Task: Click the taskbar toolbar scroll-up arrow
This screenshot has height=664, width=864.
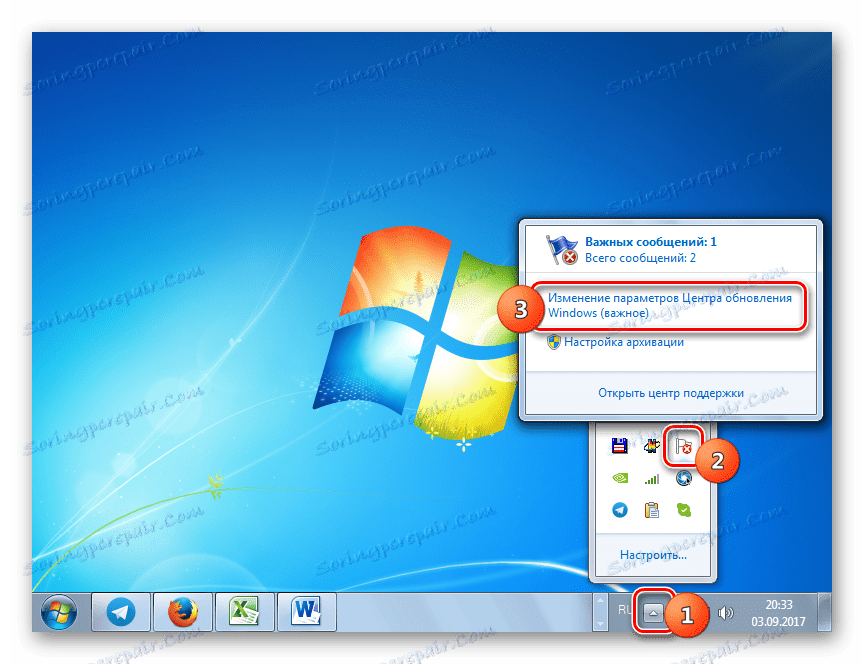Action: [x=600, y=600]
